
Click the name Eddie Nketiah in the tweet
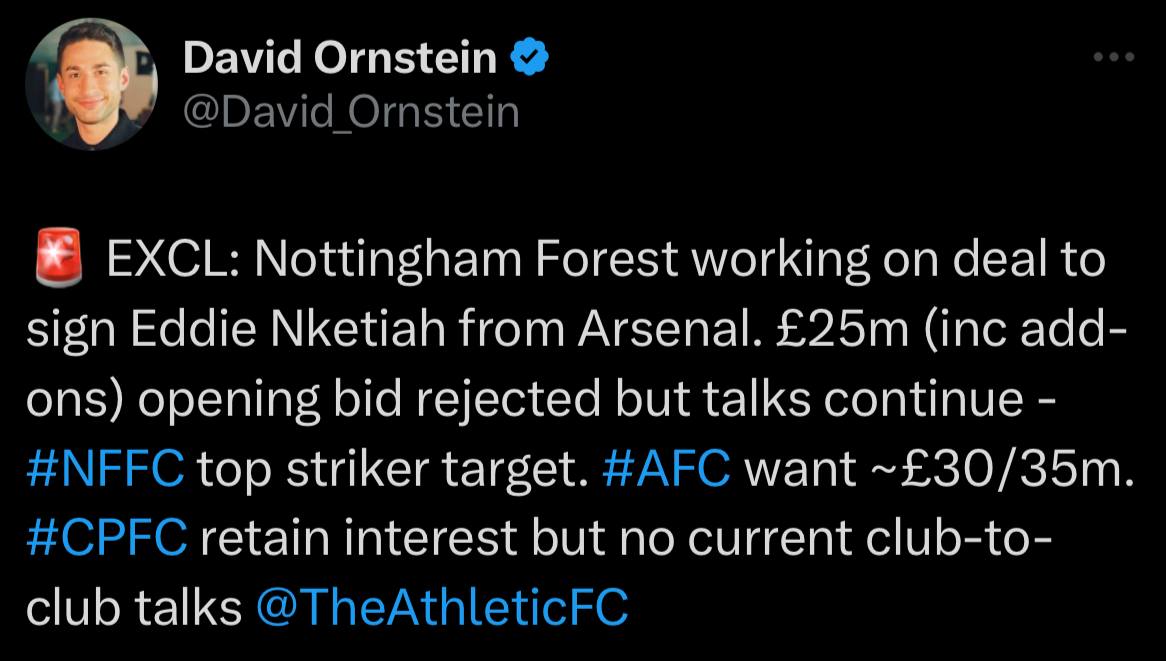[x=289, y=329]
